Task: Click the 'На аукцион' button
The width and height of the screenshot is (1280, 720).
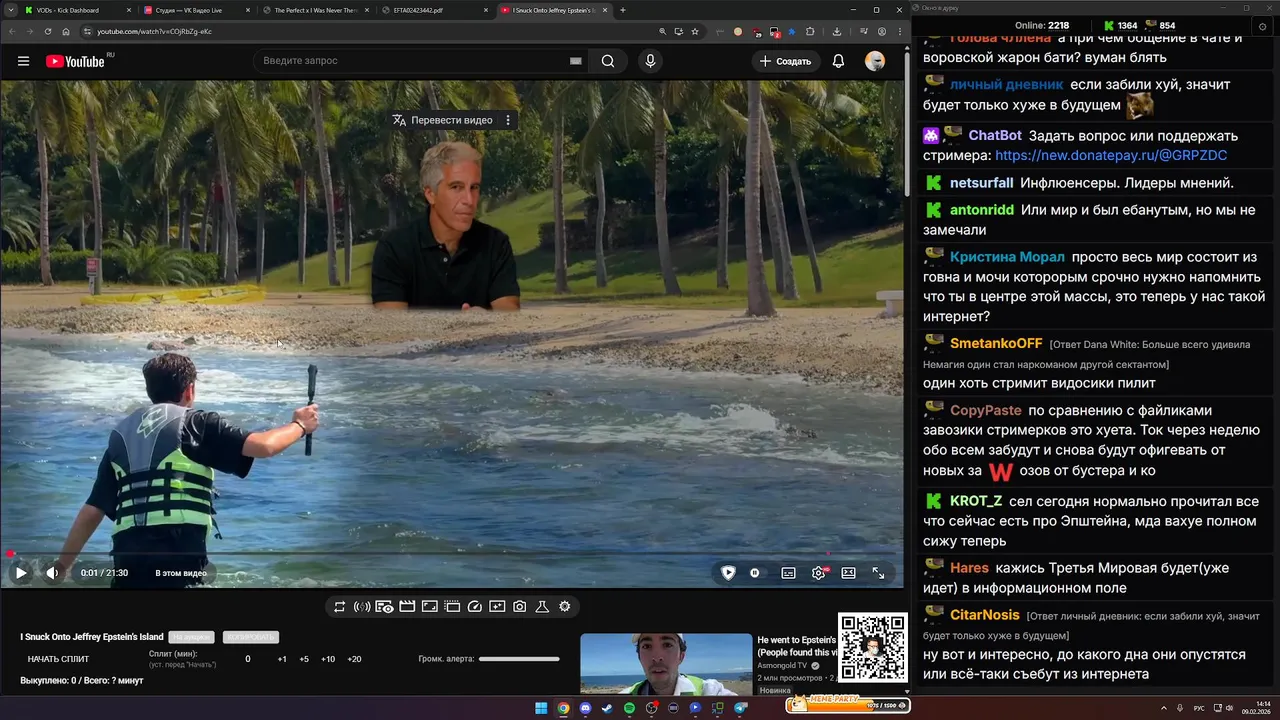Action: click(191, 637)
